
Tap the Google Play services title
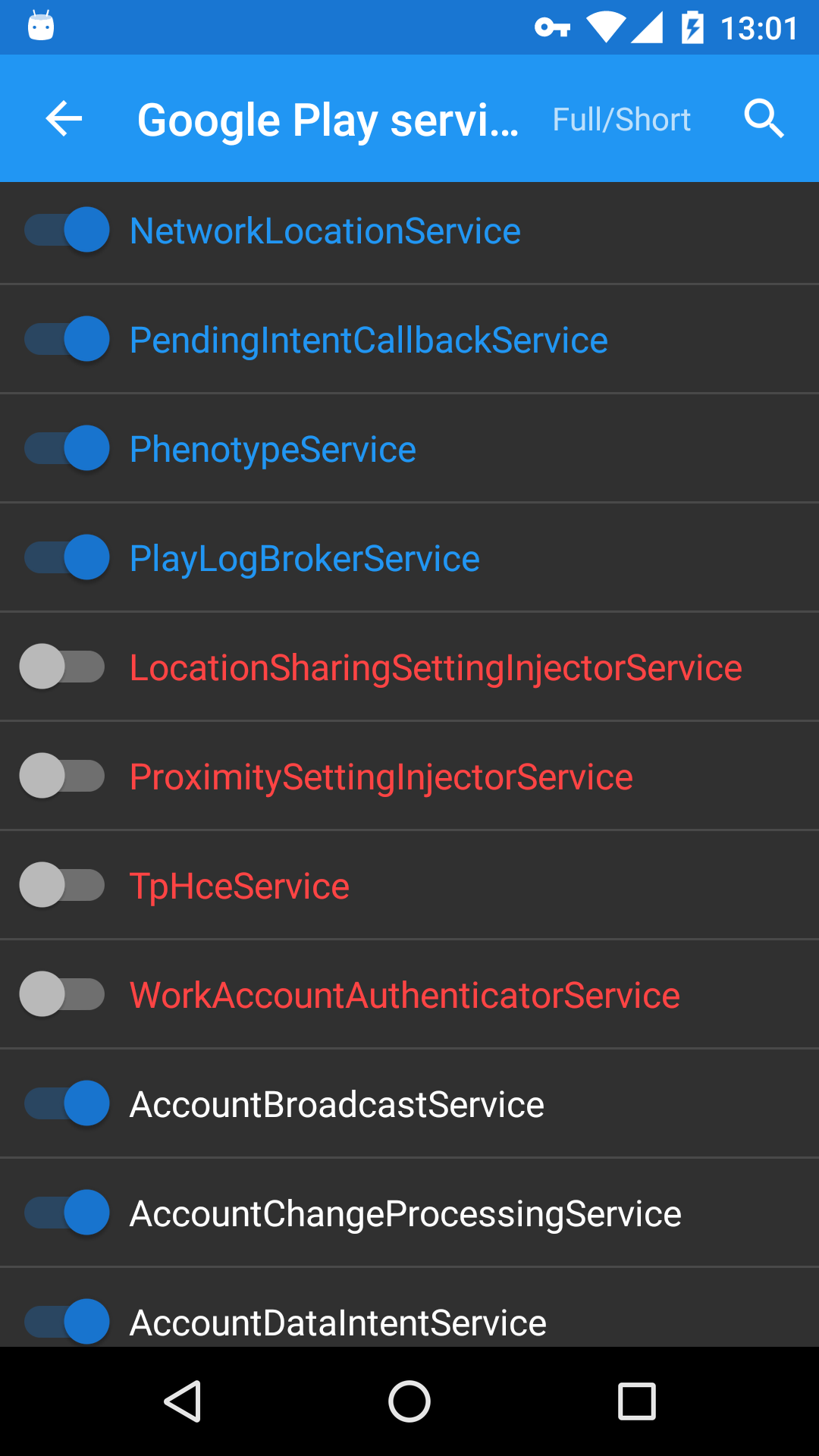point(328,120)
